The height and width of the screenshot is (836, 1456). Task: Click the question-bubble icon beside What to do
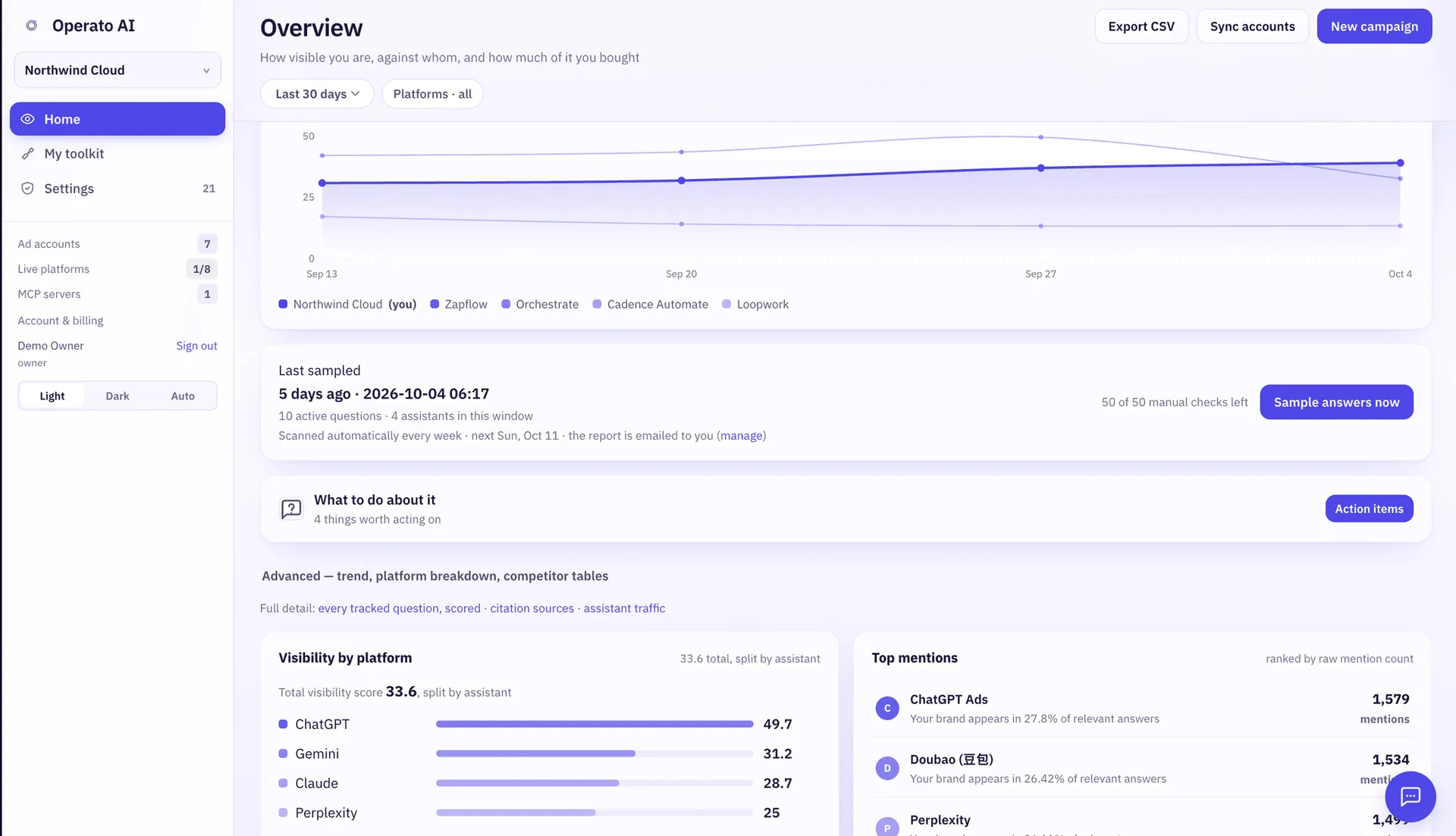coord(291,509)
